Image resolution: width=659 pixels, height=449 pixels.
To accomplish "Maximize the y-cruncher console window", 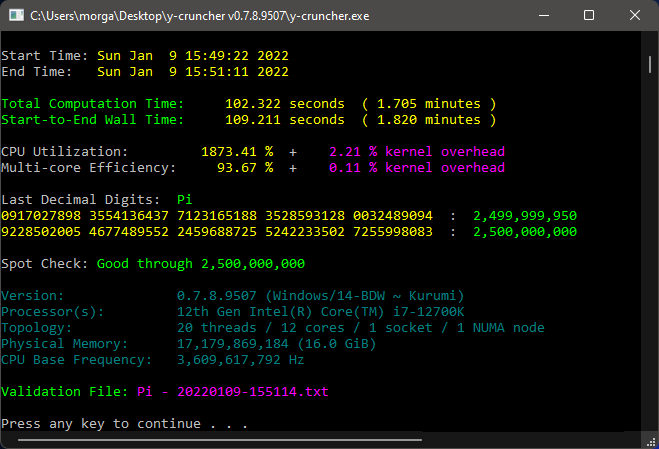I will coord(589,16).
